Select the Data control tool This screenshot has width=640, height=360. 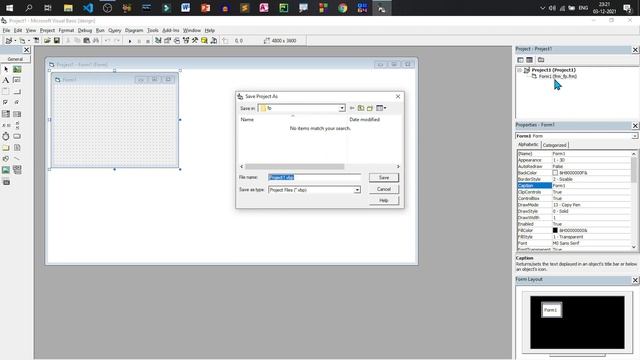(17, 170)
